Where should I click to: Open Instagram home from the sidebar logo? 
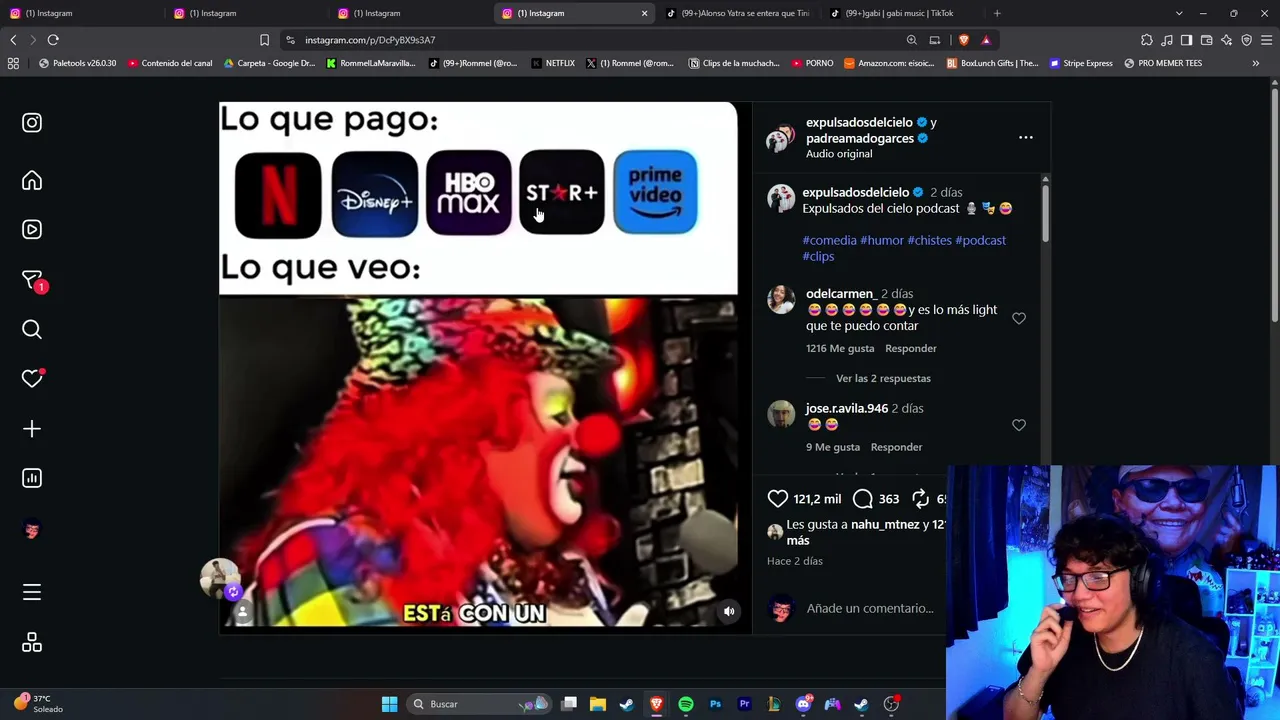pos(32,123)
